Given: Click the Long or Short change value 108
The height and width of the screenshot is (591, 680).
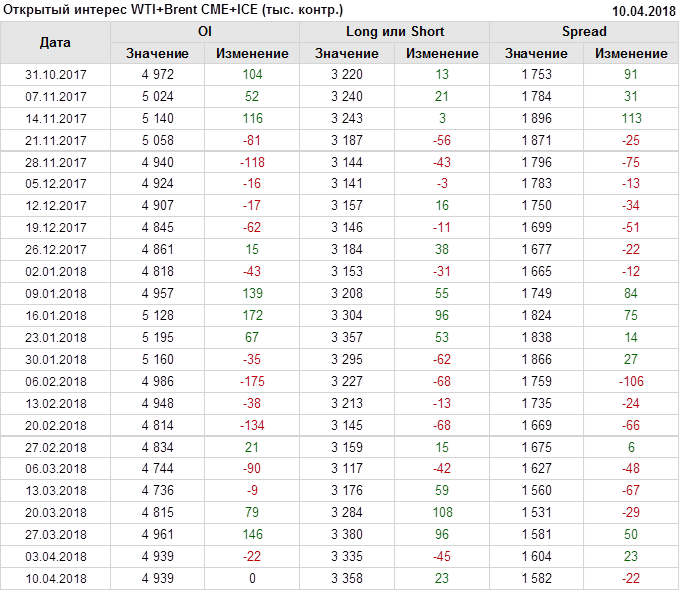Looking at the screenshot, I should tap(441, 512).
